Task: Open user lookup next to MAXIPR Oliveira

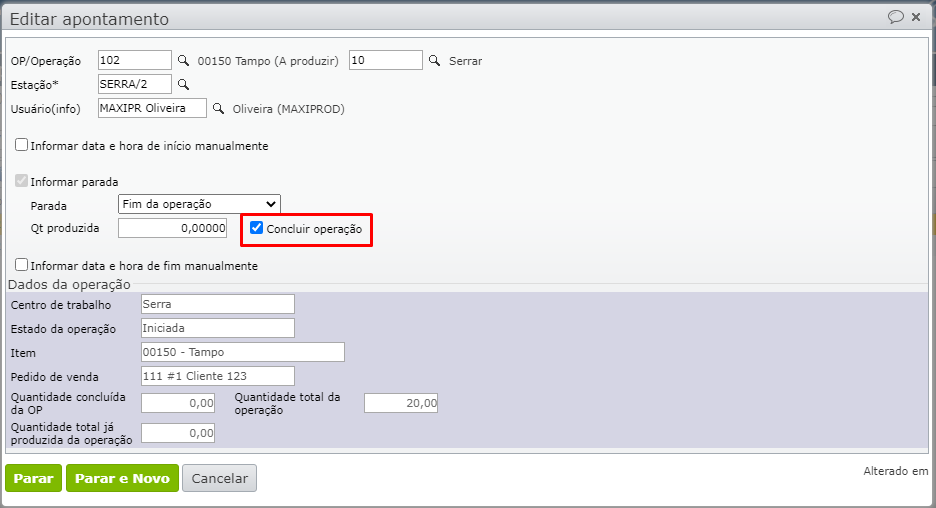Action: 218,108
